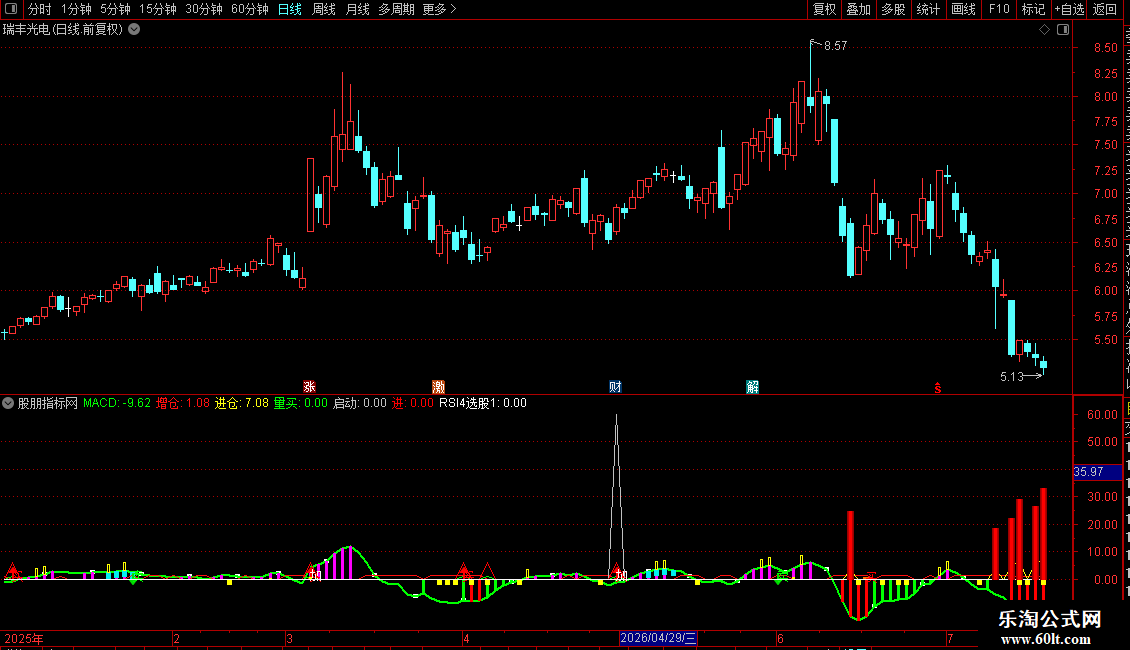
Task: Click the red S marker on chart
Action: tap(938, 388)
